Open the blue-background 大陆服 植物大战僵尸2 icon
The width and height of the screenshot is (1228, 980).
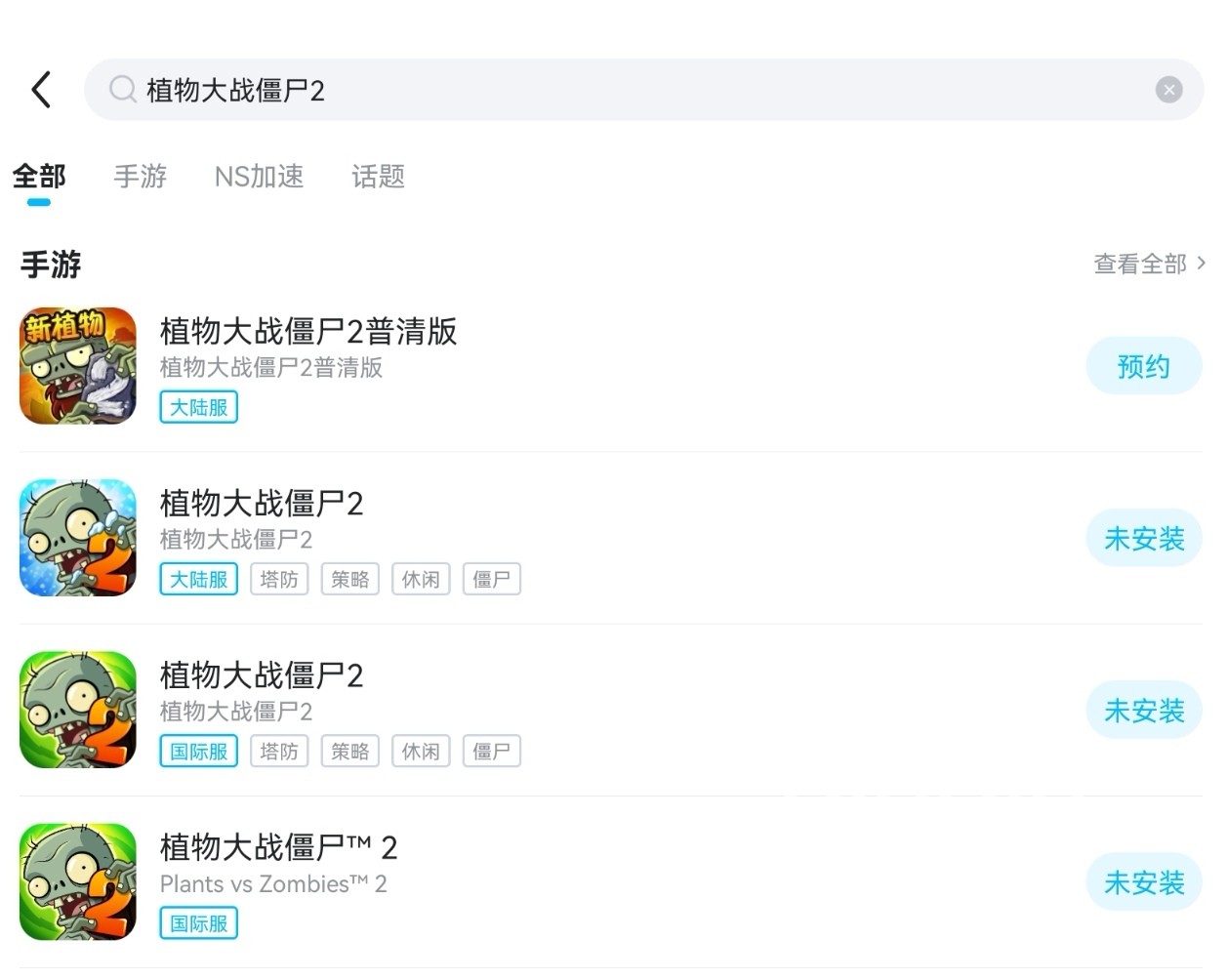[x=78, y=538]
